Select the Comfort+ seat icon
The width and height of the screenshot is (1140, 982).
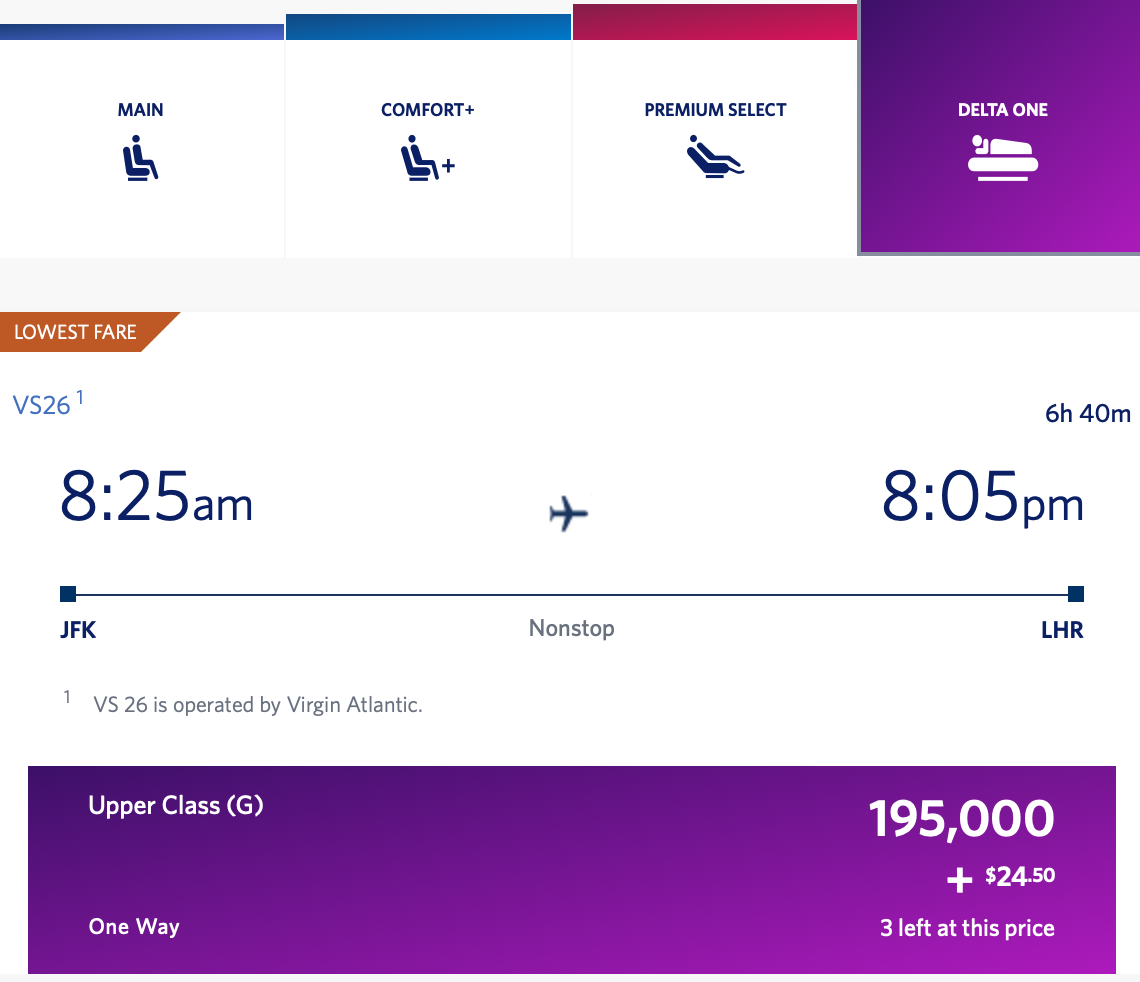pyautogui.click(x=428, y=158)
